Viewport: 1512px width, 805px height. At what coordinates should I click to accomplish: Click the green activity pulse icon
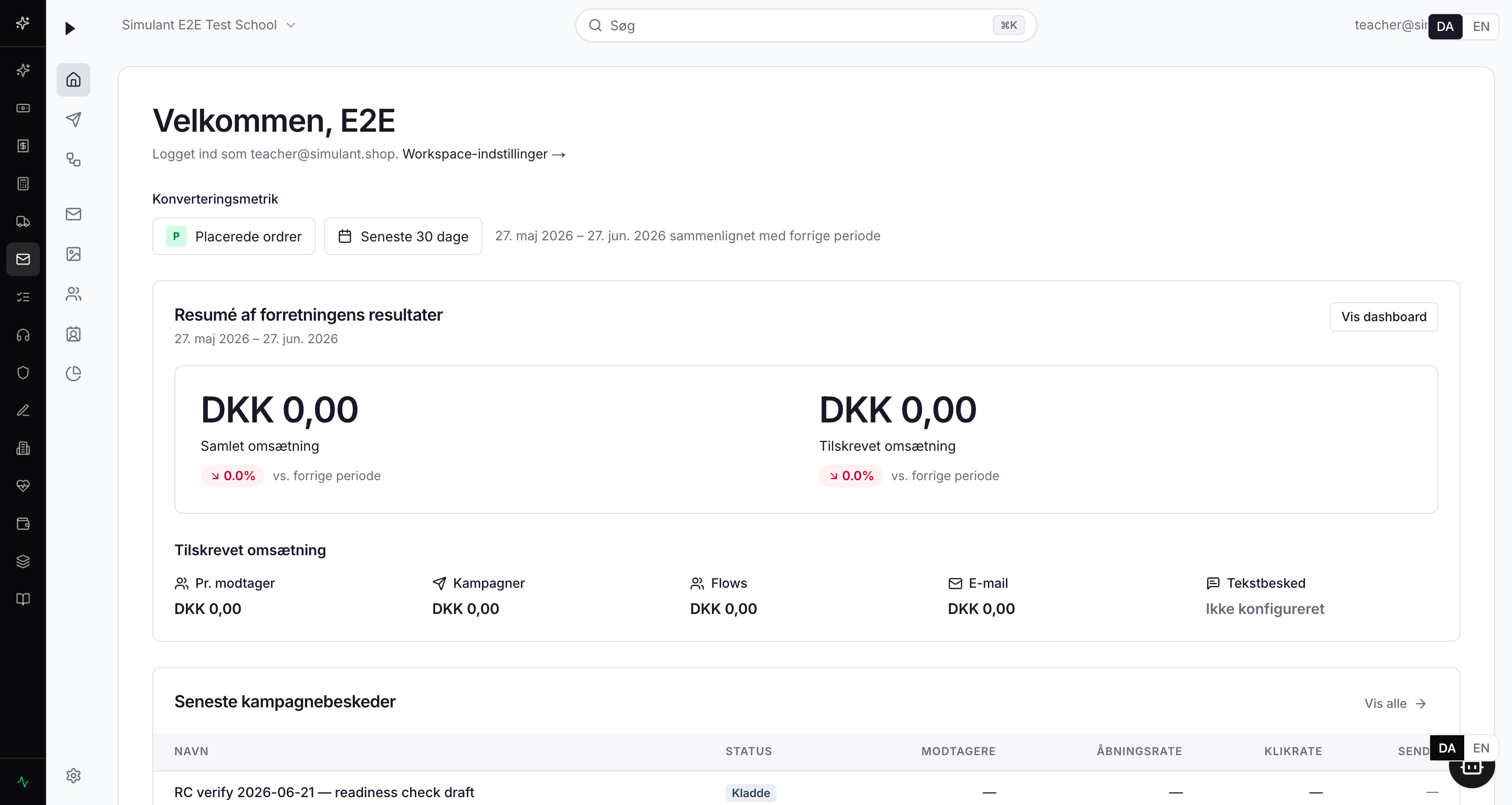pos(23,781)
